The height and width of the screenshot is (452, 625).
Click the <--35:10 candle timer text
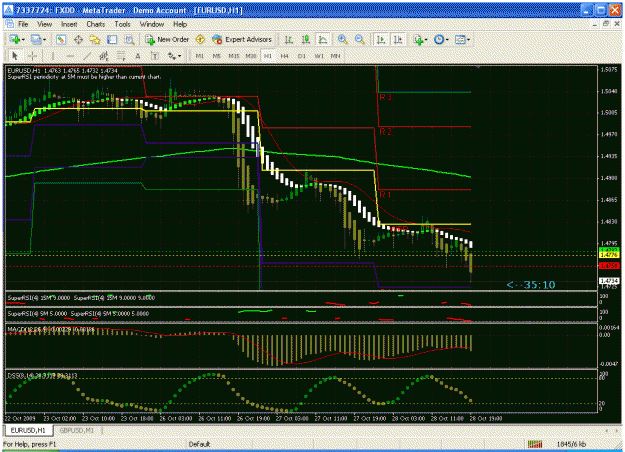click(531, 285)
